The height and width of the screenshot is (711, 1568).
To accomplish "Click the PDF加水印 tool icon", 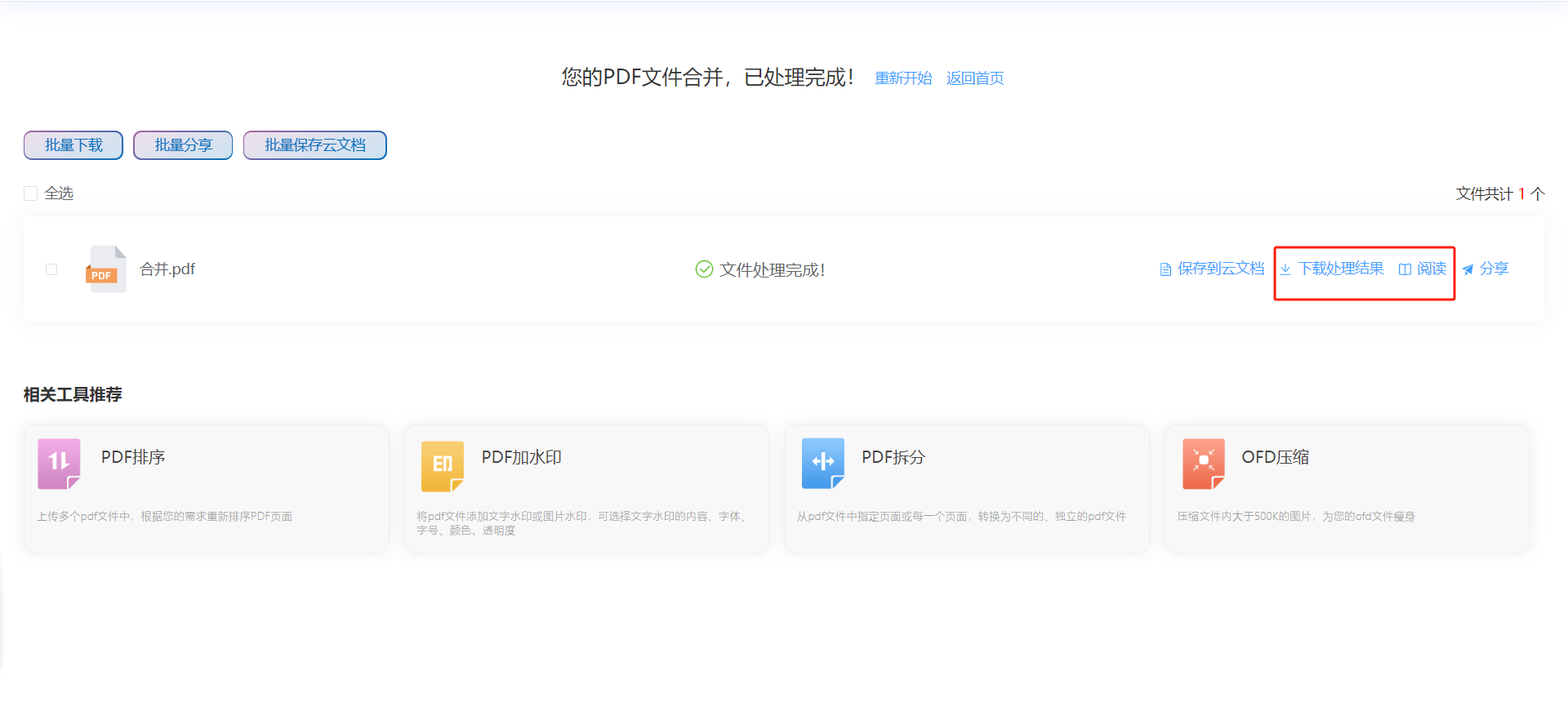I will [x=442, y=465].
